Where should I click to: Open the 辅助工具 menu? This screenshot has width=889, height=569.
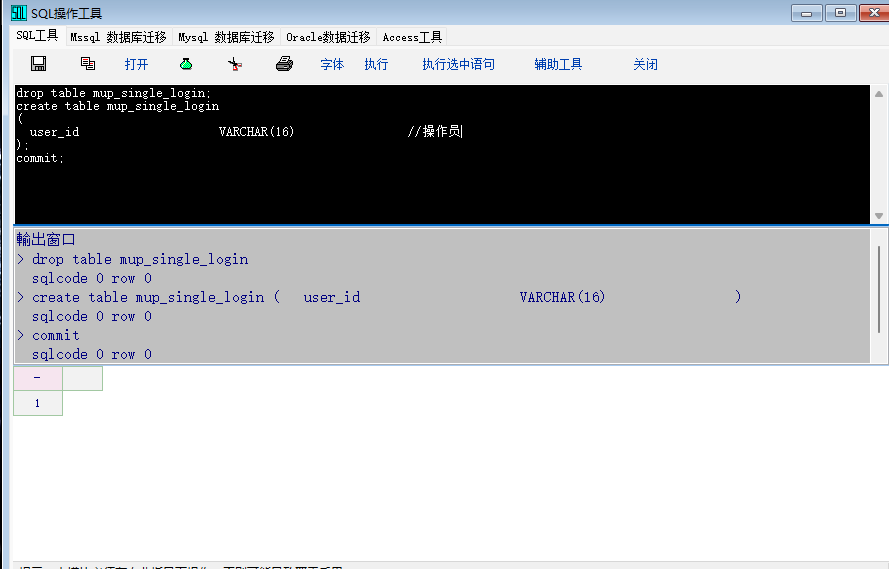click(558, 64)
